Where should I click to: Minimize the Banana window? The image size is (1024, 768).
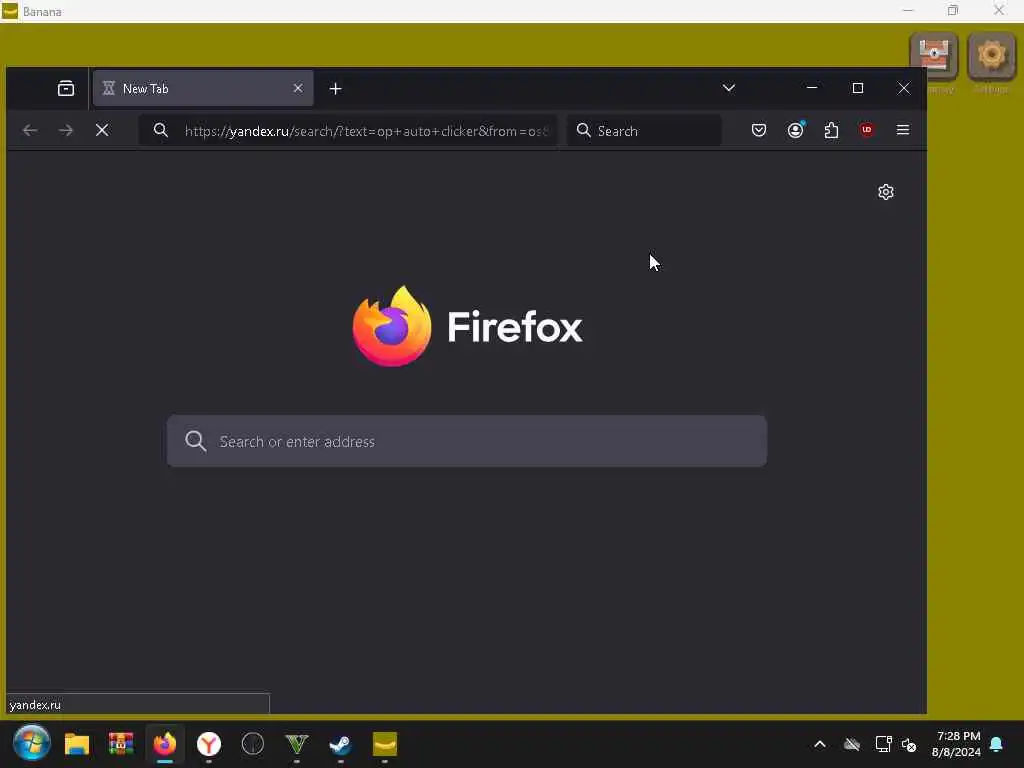tap(908, 10)
